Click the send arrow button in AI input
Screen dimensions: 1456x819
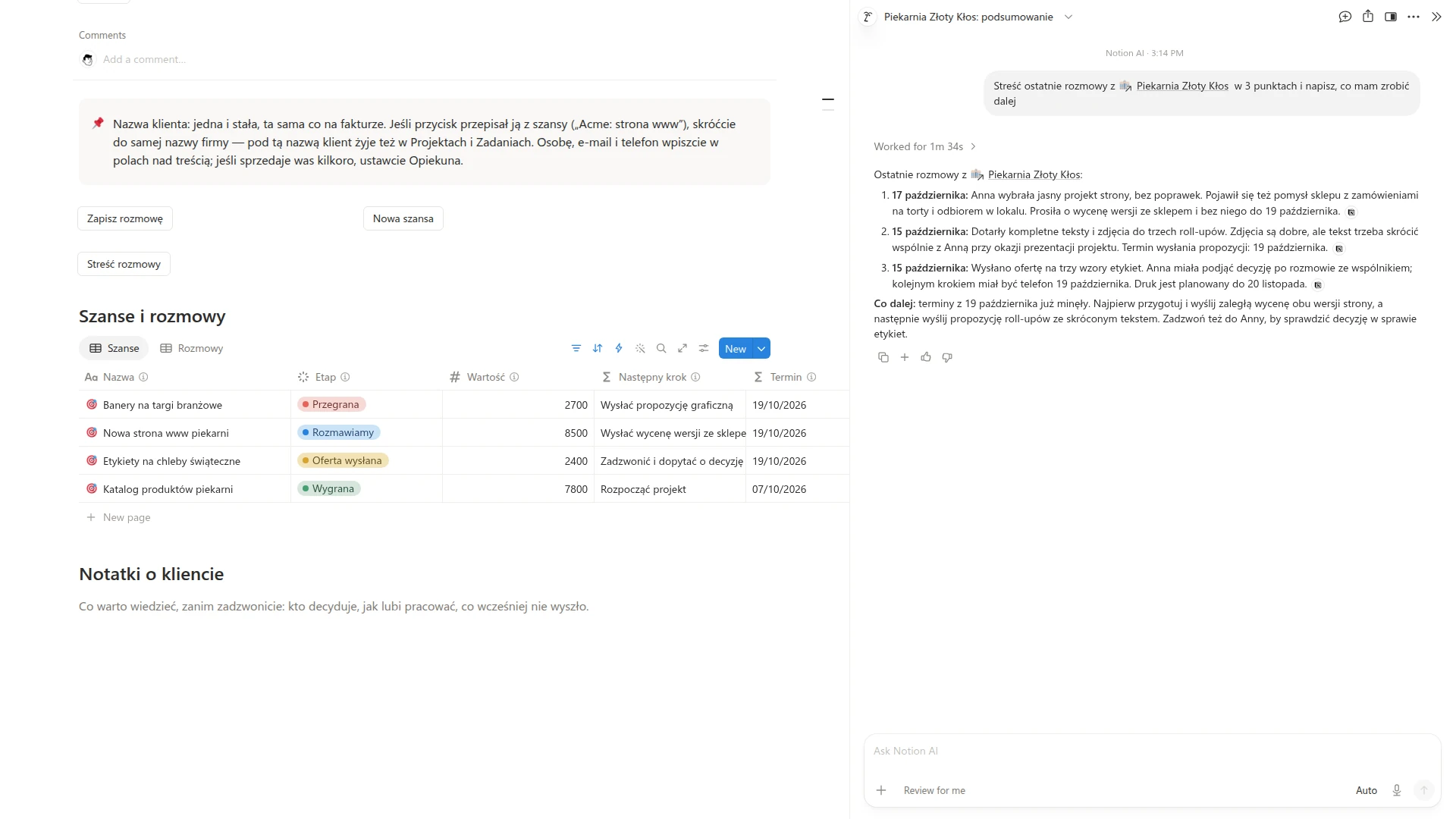(x=1423, y=790)
